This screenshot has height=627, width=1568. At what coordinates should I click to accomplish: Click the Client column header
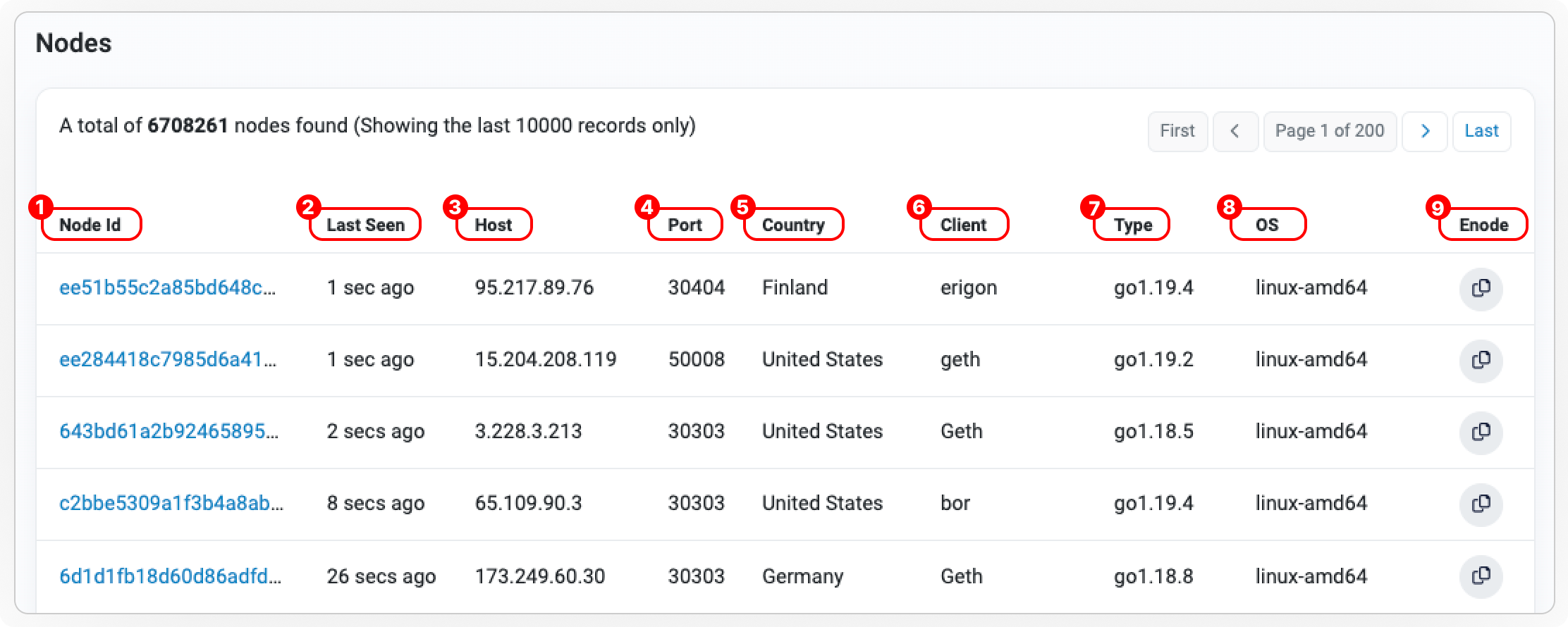(963, 225)
